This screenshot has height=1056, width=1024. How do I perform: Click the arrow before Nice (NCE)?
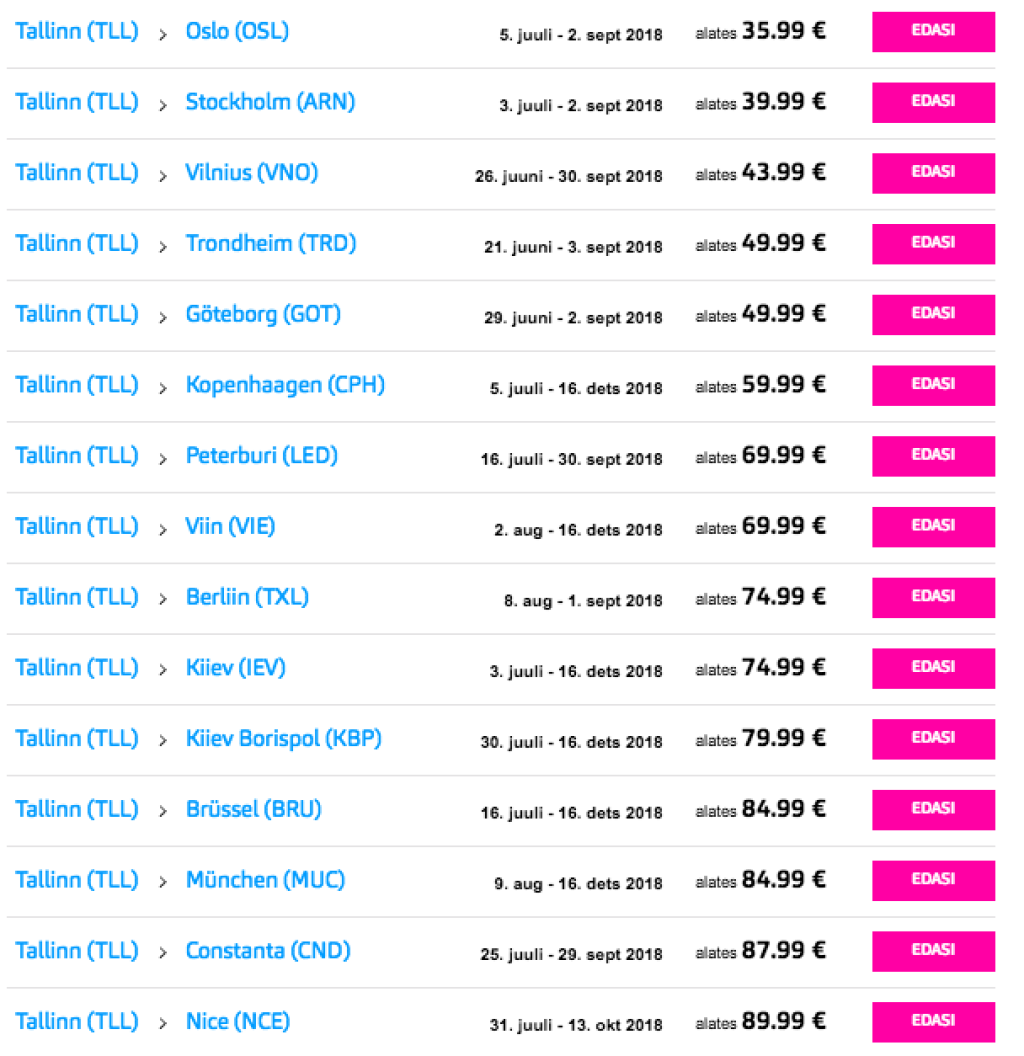(x=162, y=1023)
